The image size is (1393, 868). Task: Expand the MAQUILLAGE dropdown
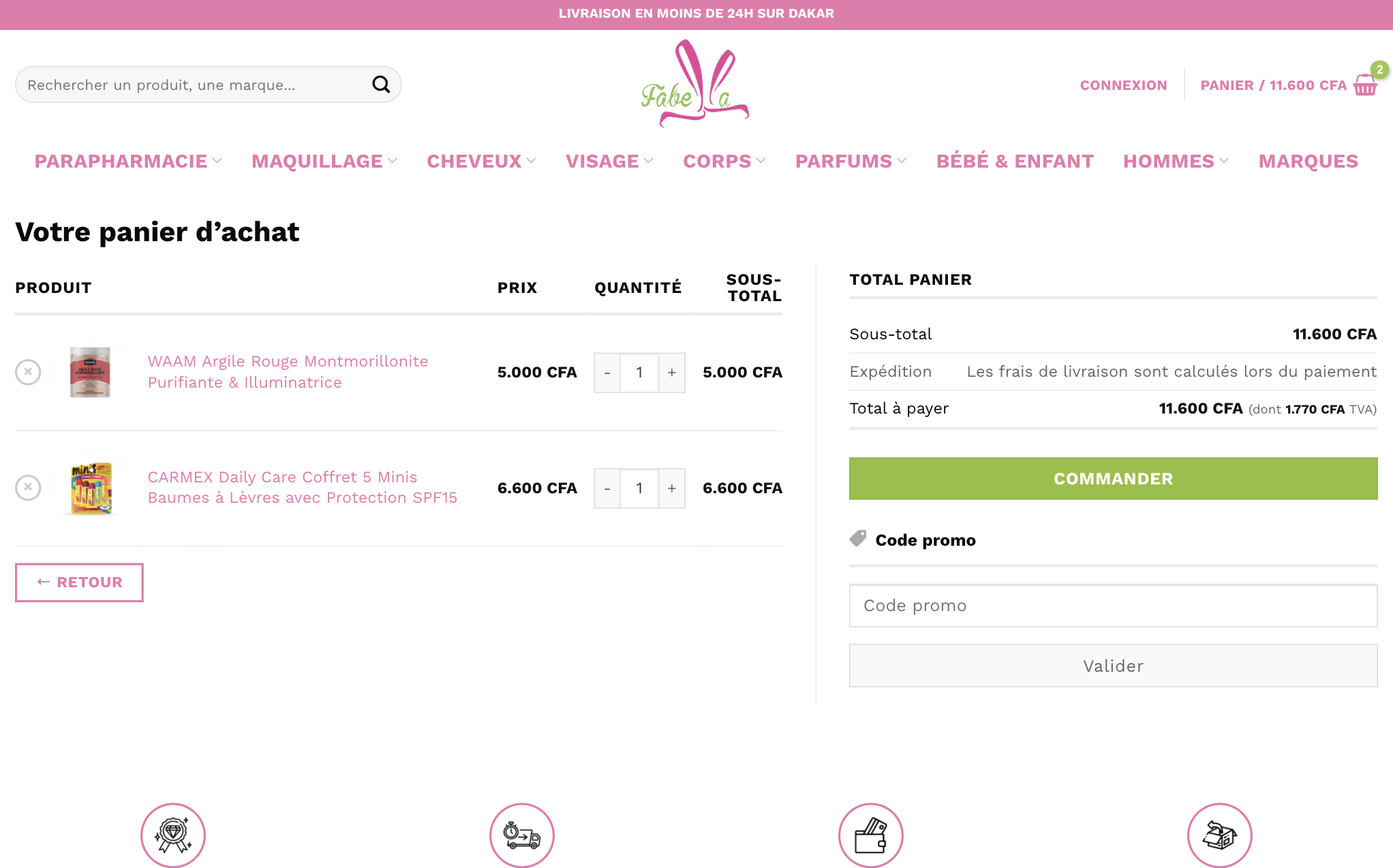point(324,161)
